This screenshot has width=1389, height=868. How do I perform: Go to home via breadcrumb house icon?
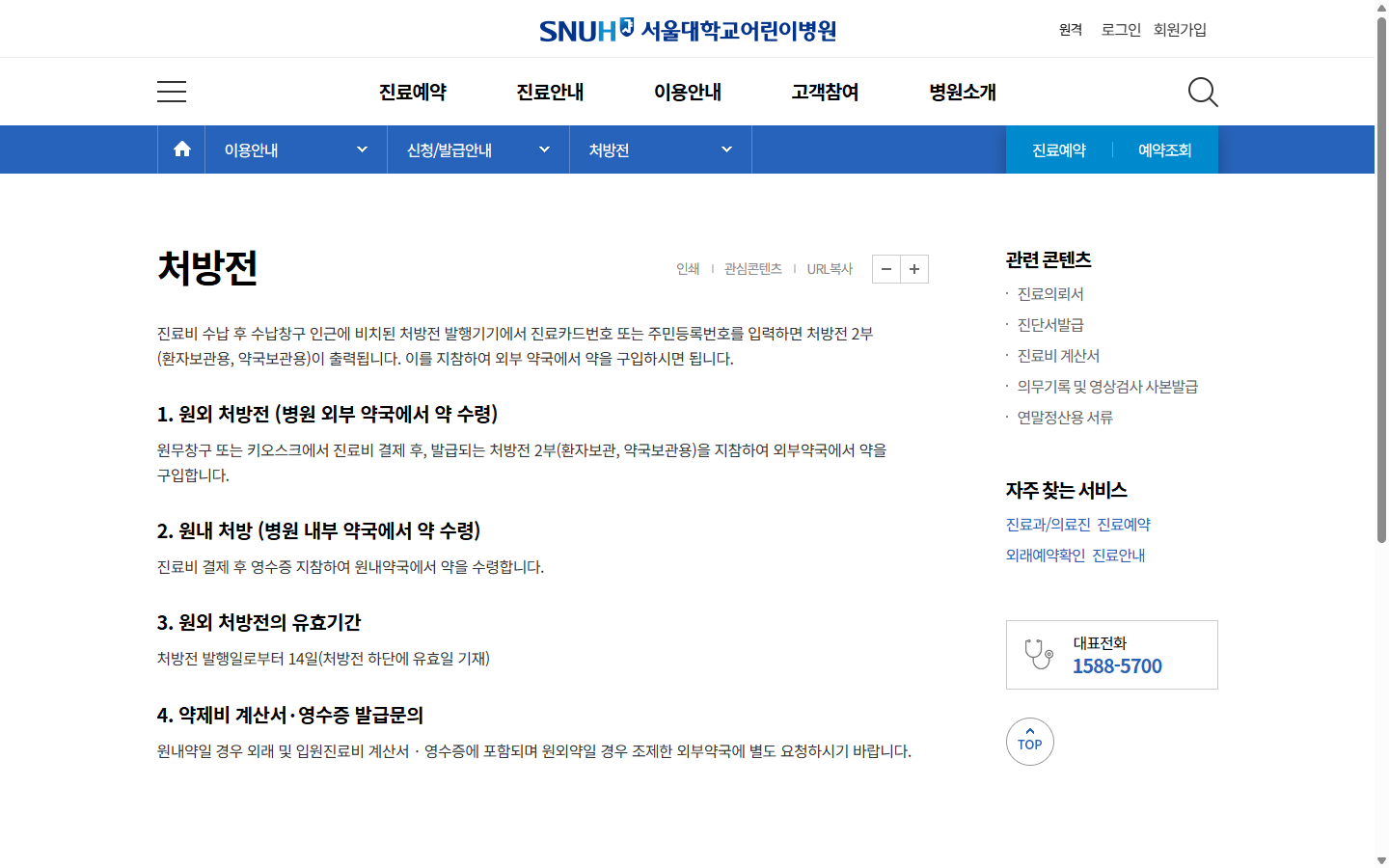coord(181,149)
